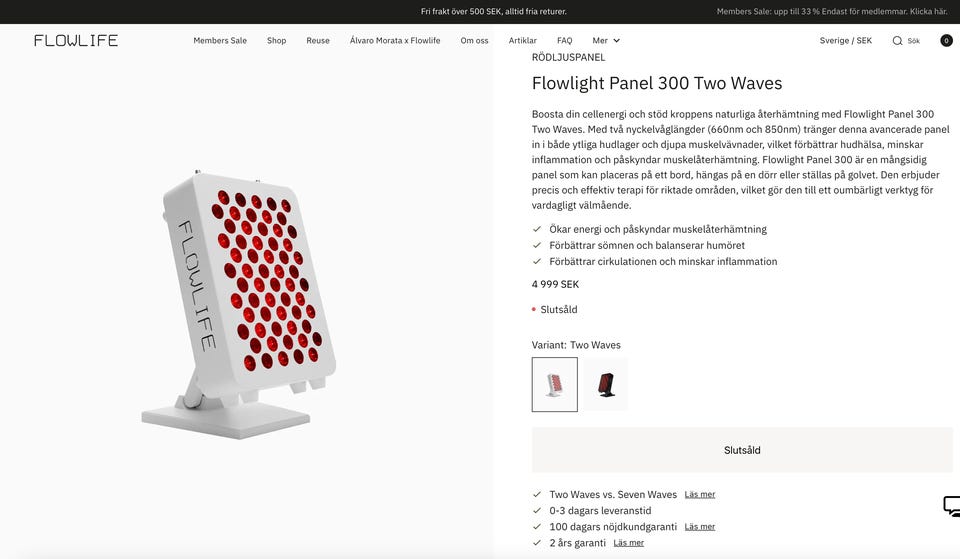This screenshot has height=559, width=960.
Task: Open the Artiklar menu item
Action: click(x=523, y=41)
